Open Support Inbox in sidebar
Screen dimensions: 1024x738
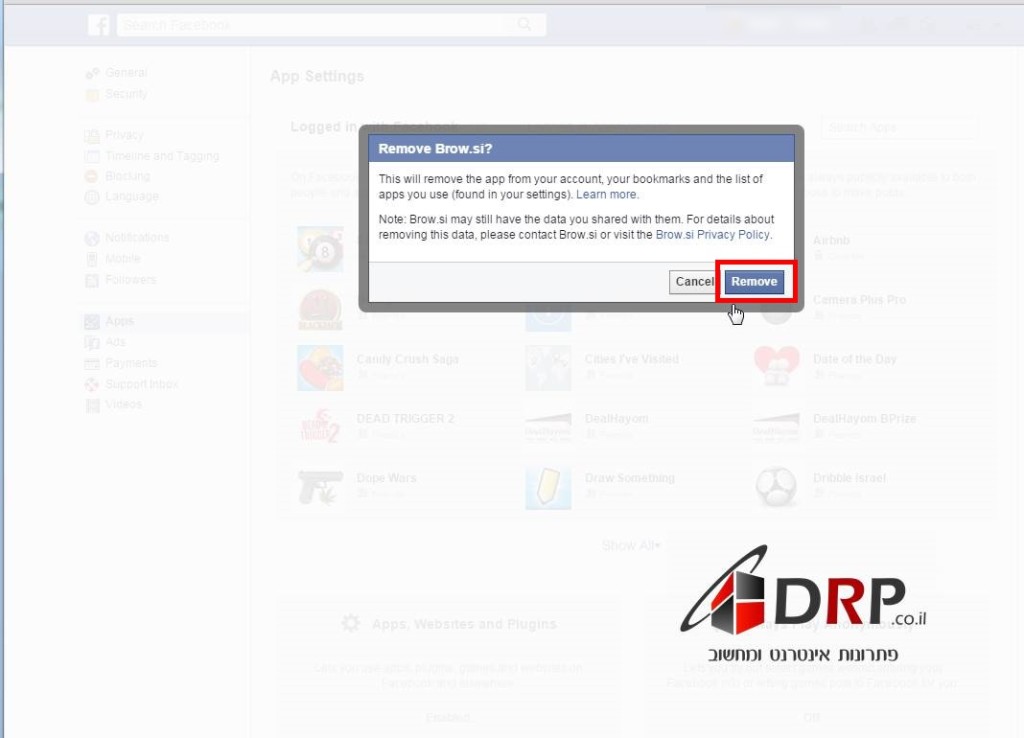point(141,384)
